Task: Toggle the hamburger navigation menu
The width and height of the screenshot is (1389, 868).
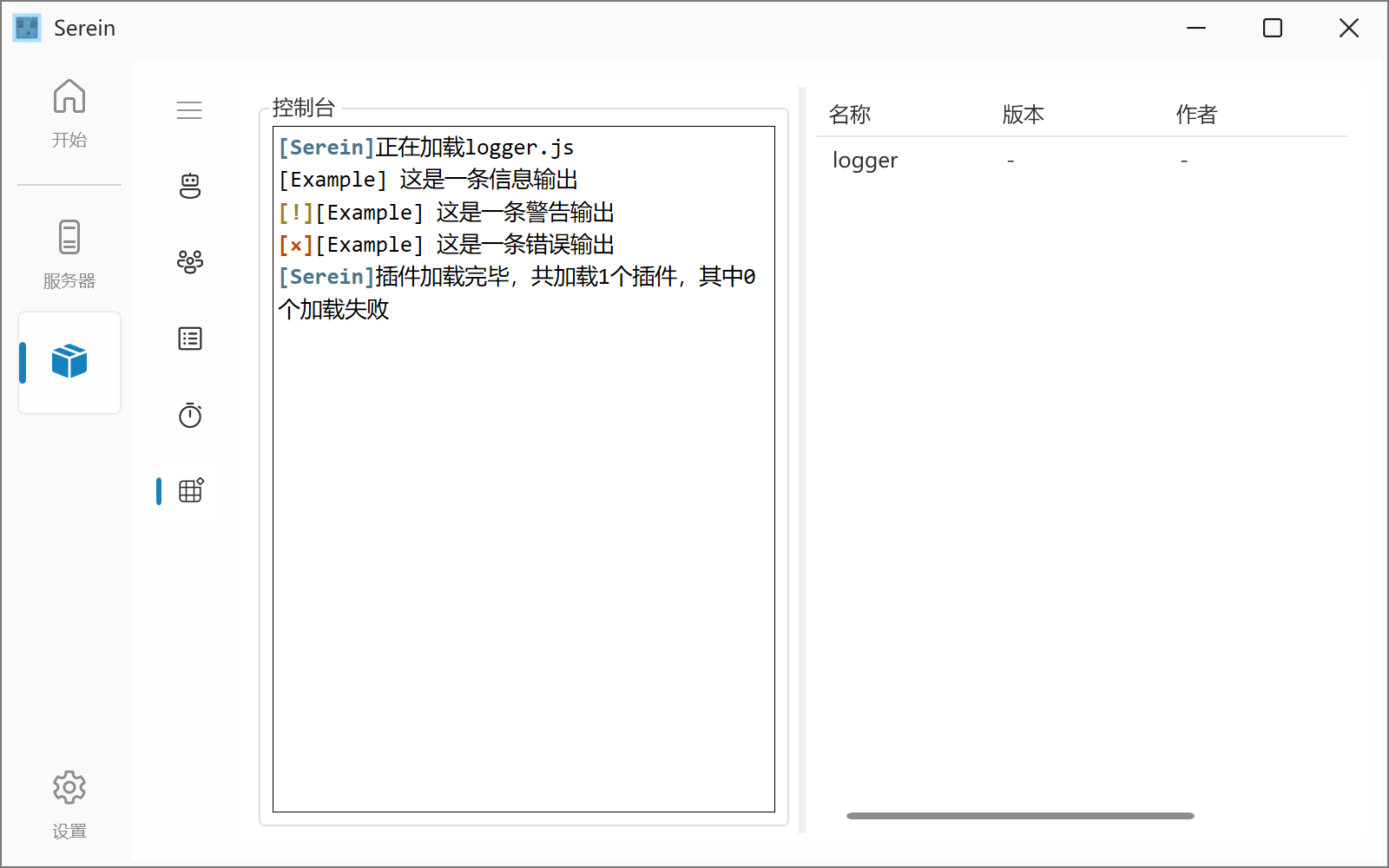Action: (189, 110)
